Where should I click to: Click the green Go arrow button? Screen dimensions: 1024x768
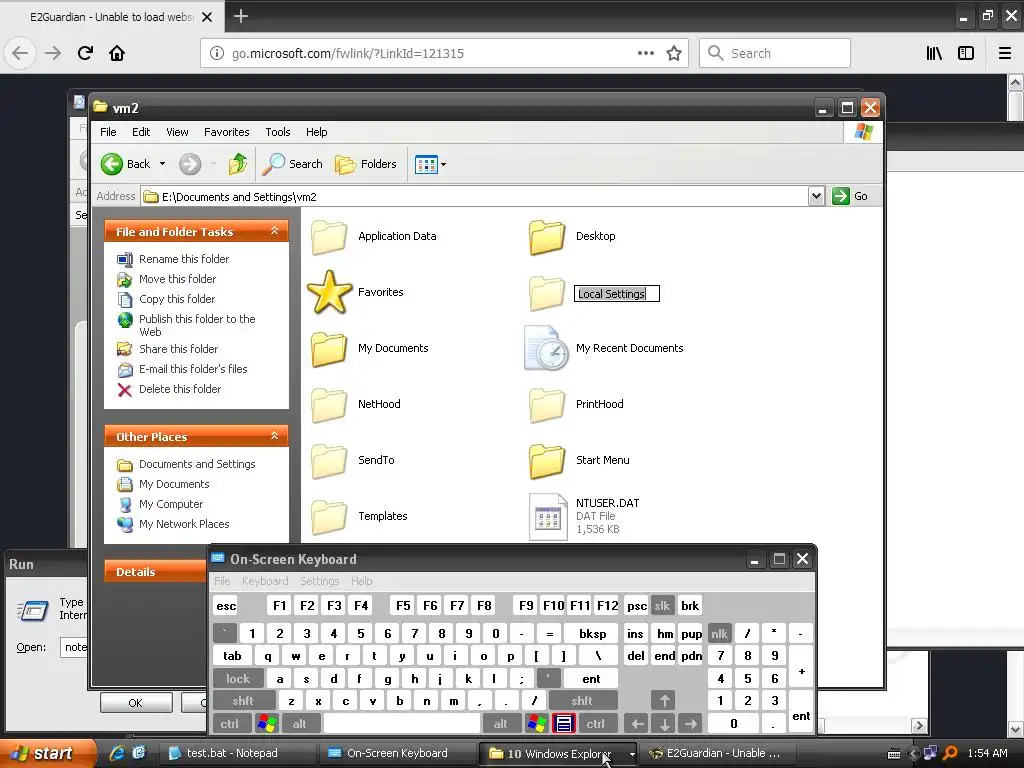click(x=840, y=196)
